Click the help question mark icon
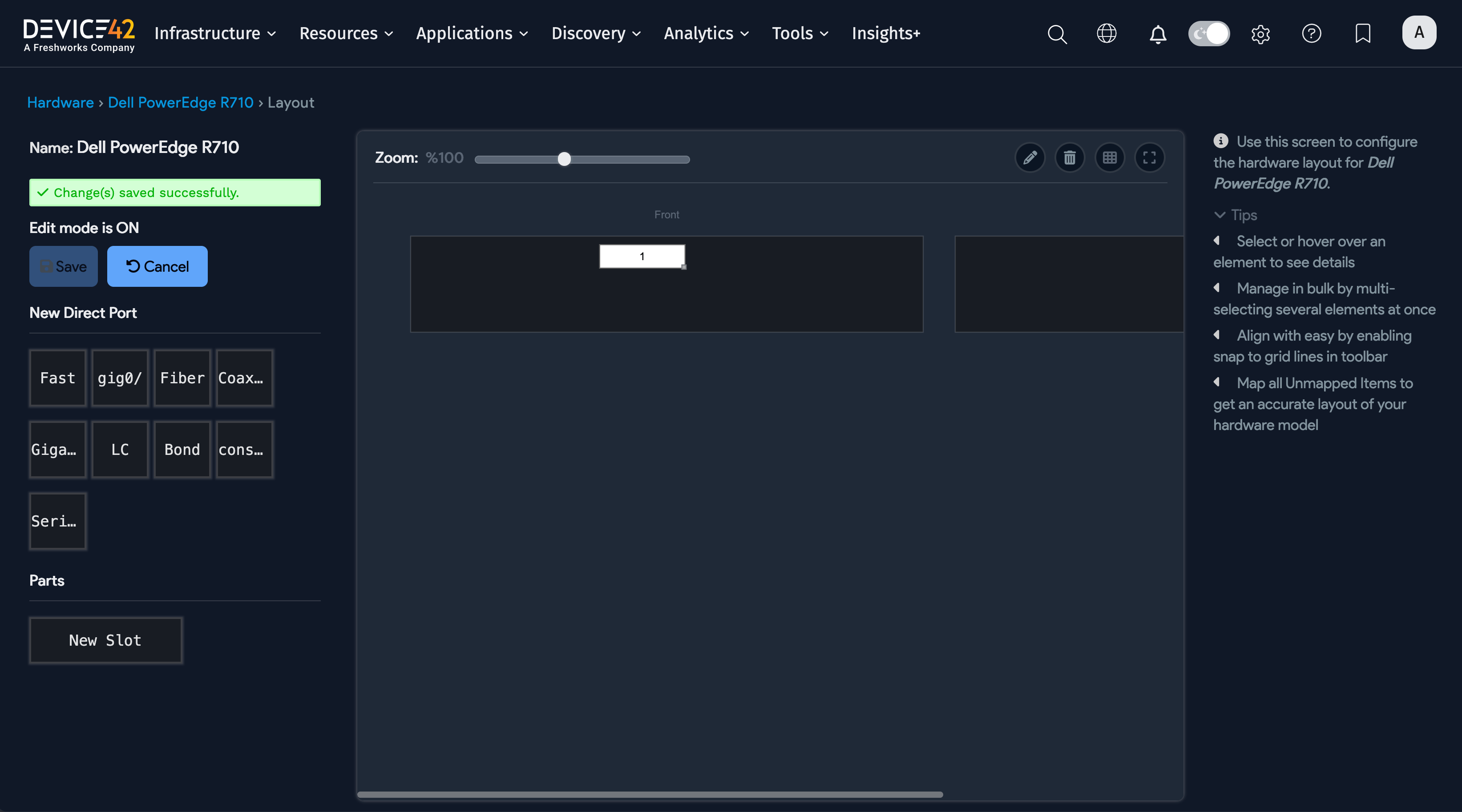Screen dimensions: 1462x812 [x=1311, y=34]
